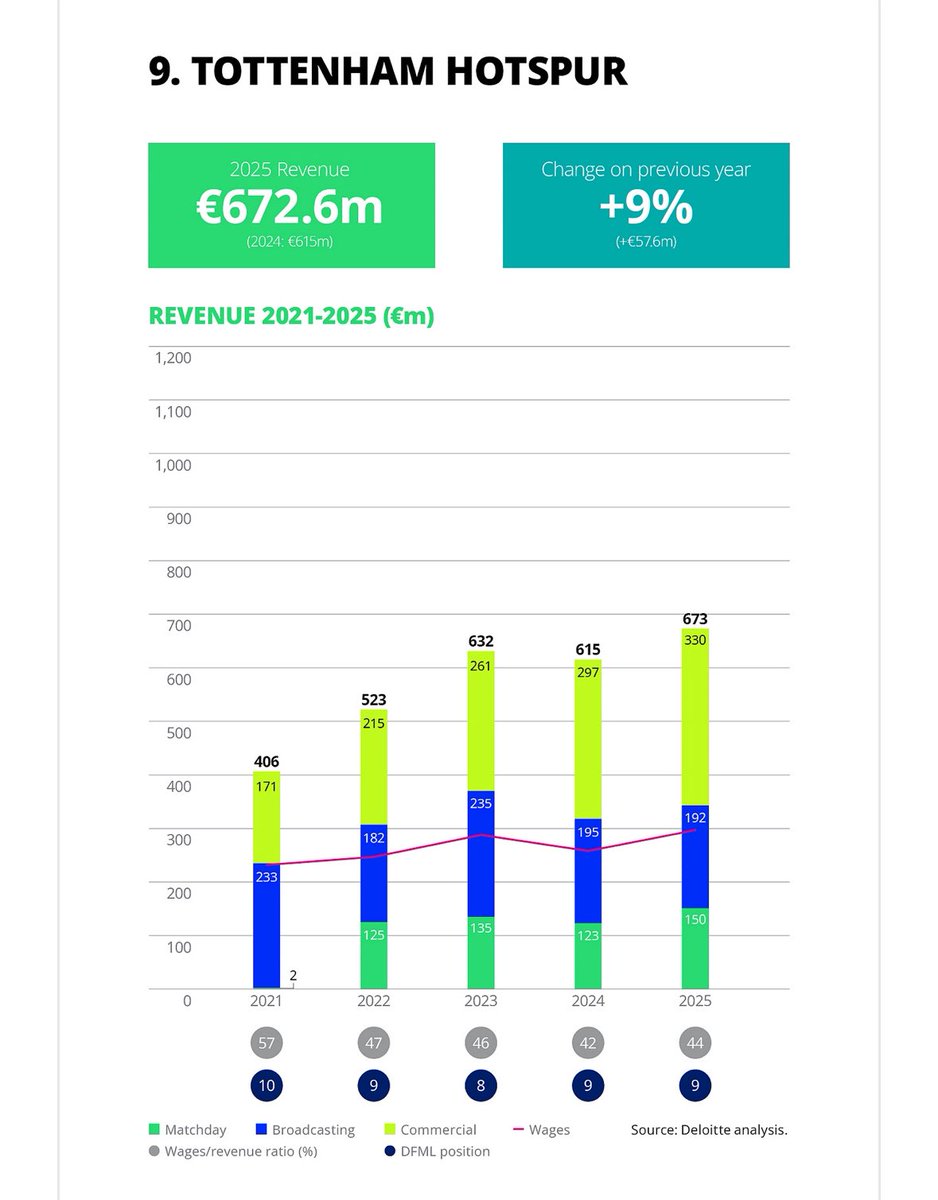Viewport: 938px width, 1200px height.
Task: Click the bar total label 615
Action: [x=588, y=649]
